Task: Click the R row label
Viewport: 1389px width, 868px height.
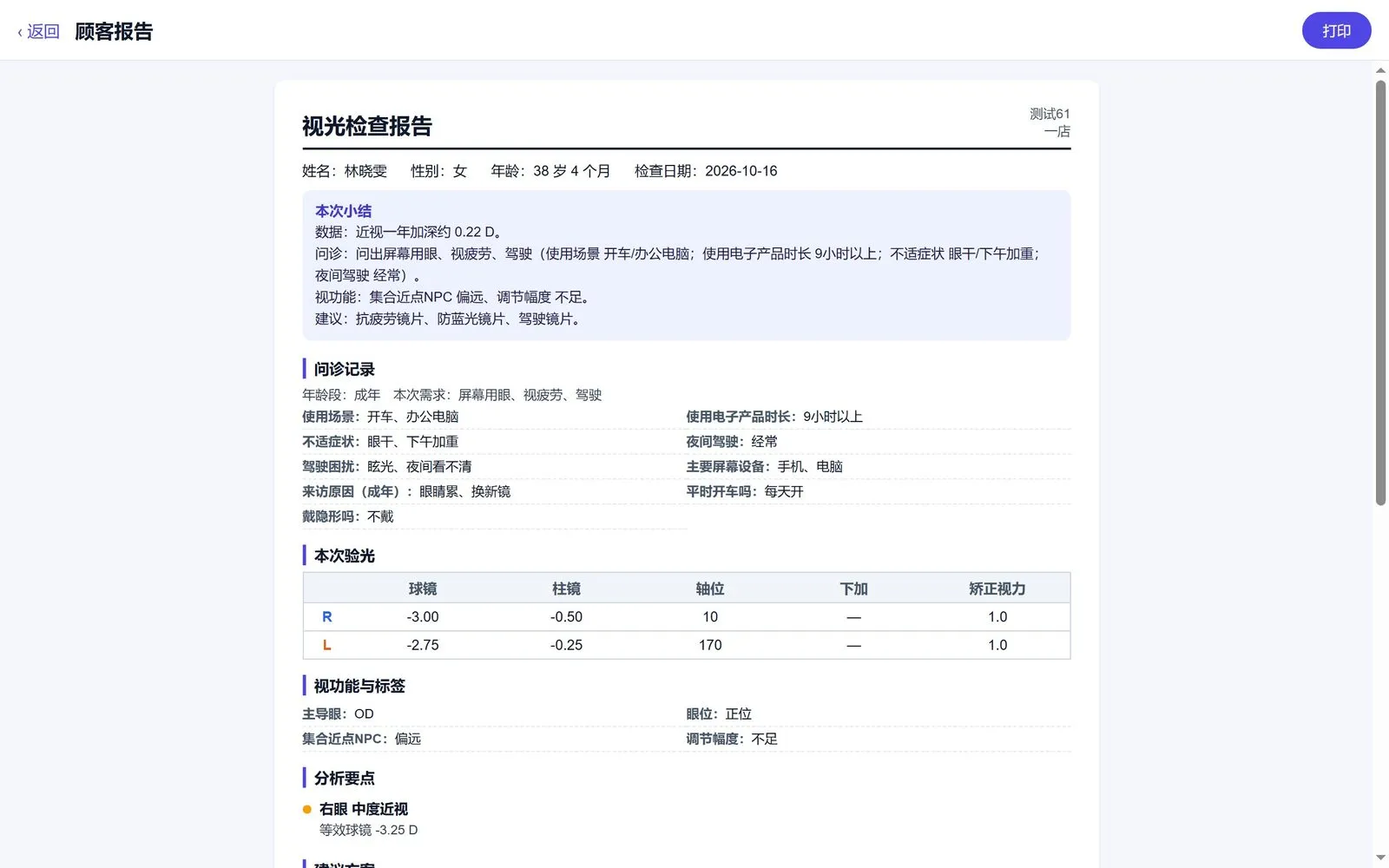Action: pyautogui.click(x=327, y=617)
